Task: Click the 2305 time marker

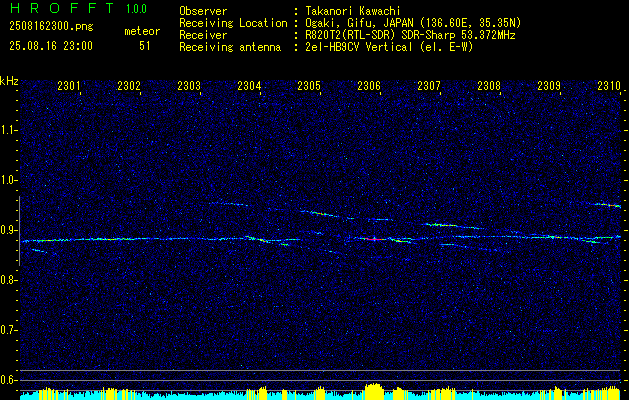Action: click(308, 85)
